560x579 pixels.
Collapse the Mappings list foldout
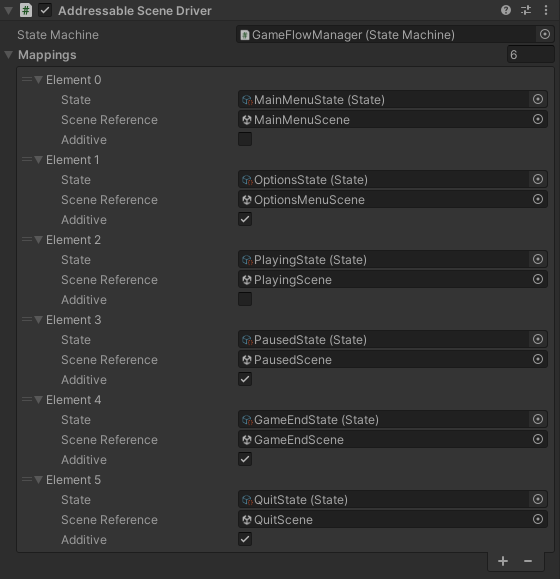coord(8,55)
